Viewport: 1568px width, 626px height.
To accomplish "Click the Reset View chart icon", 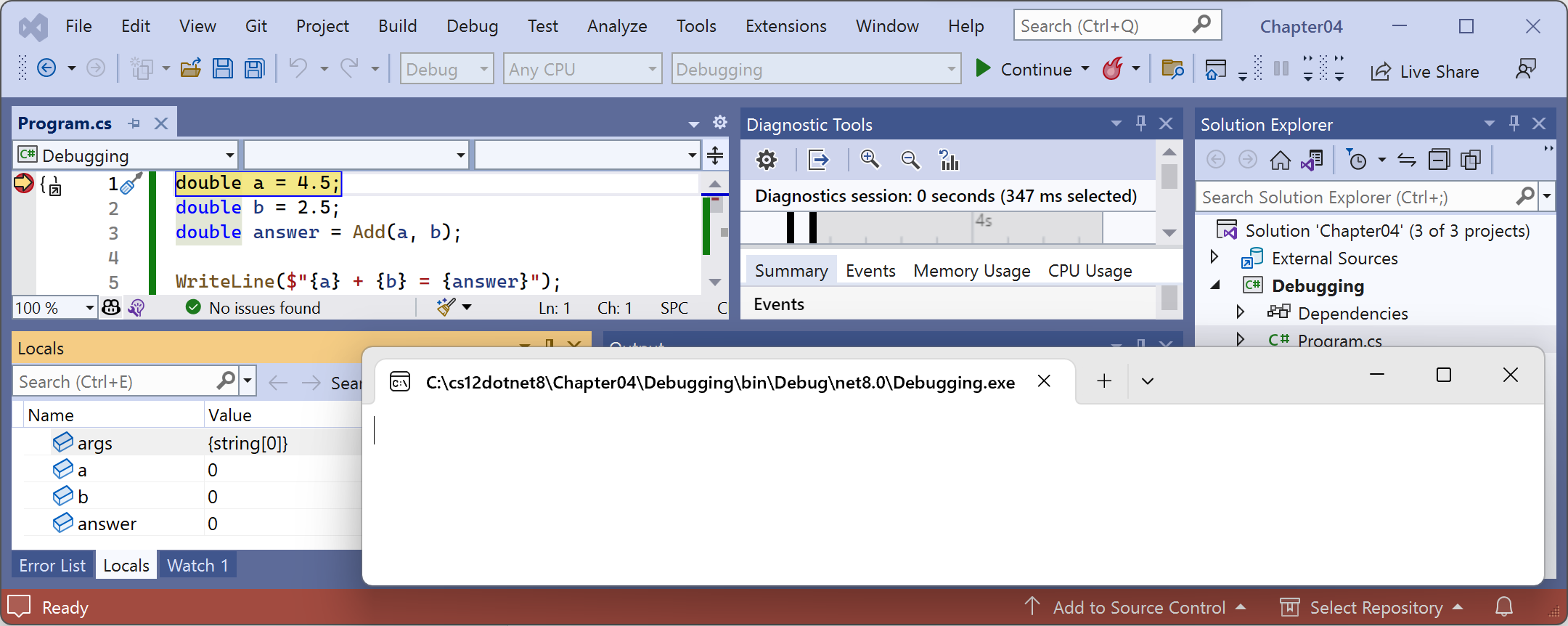I will pos(949,160).
